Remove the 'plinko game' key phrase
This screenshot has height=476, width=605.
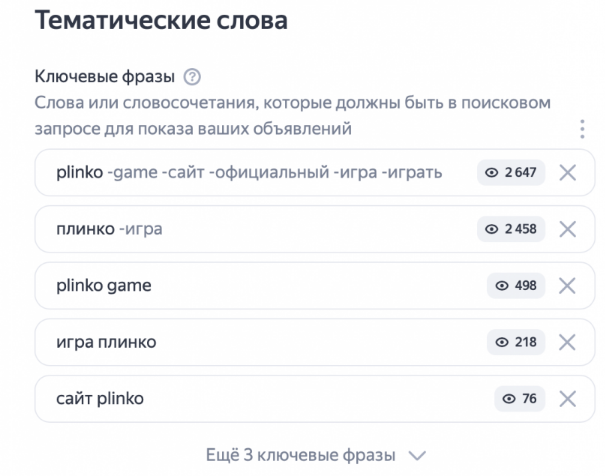[x=568, y=286]
